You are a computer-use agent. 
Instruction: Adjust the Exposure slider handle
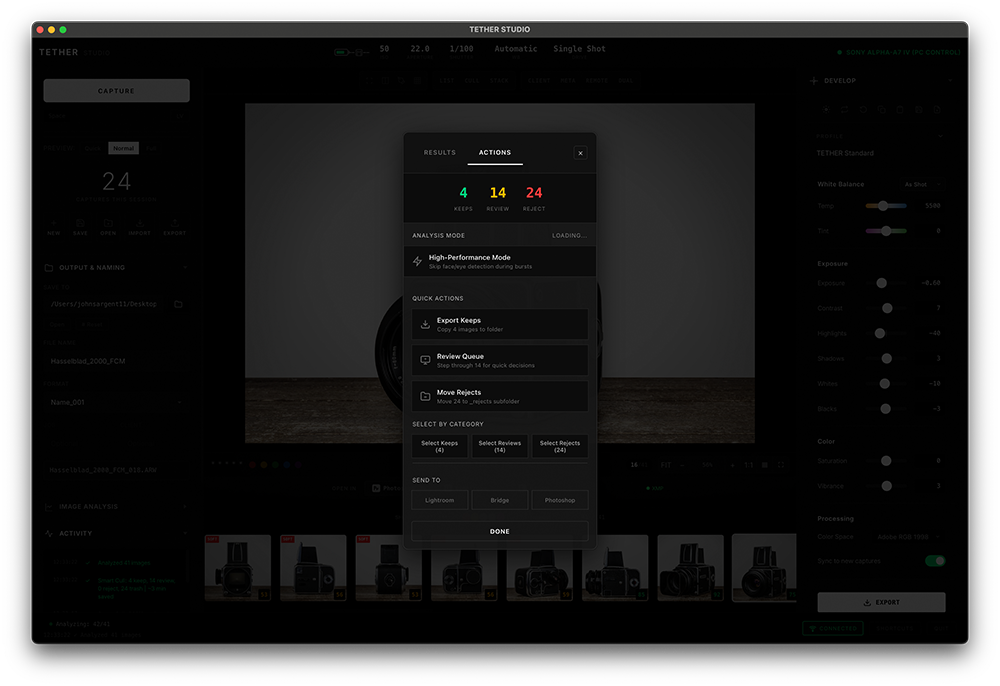(881, 283)
